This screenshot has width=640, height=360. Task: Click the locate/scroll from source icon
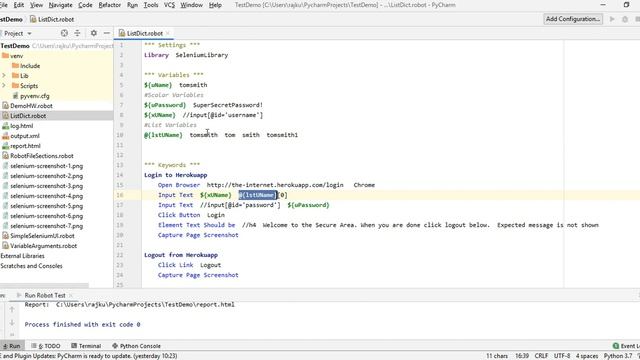[x=64, y=33]
